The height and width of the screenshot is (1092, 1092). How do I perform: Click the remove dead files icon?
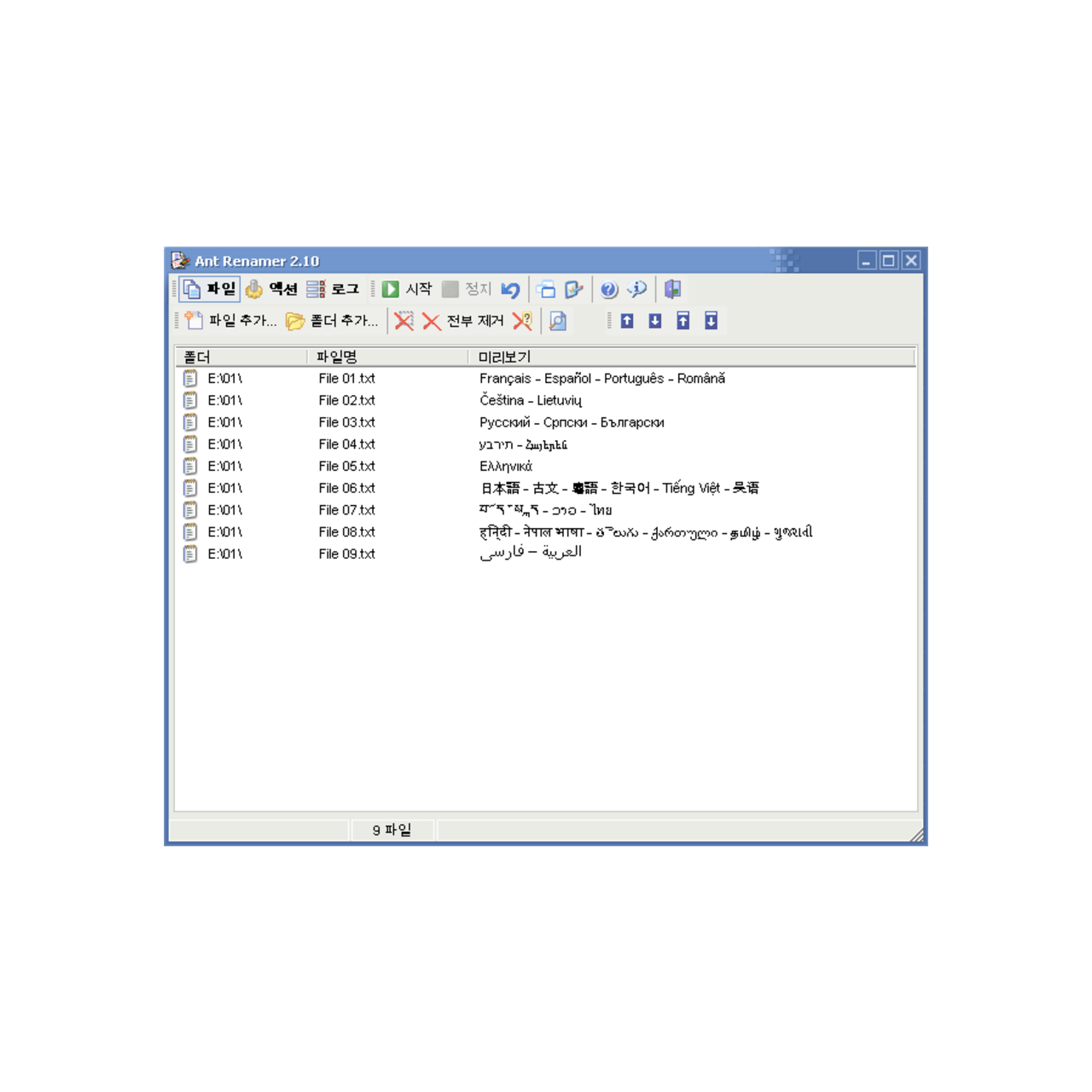(x=522, y=322)
